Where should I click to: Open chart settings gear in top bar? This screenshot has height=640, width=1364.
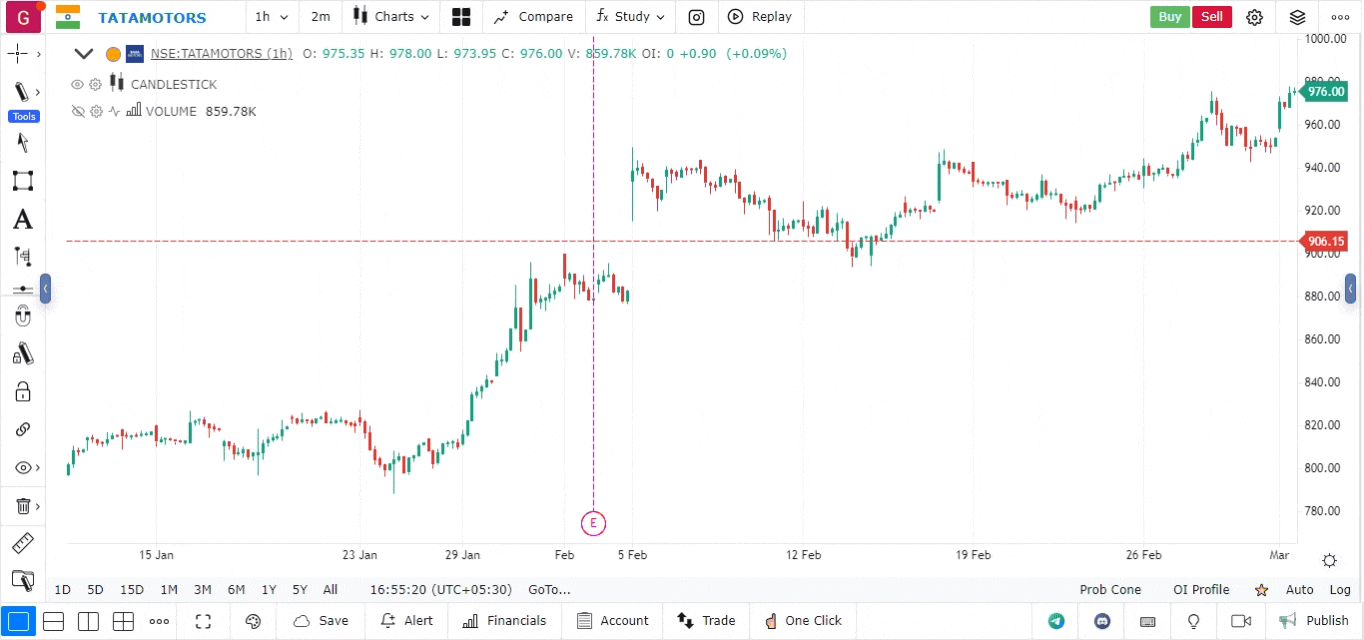[1254, 17]
